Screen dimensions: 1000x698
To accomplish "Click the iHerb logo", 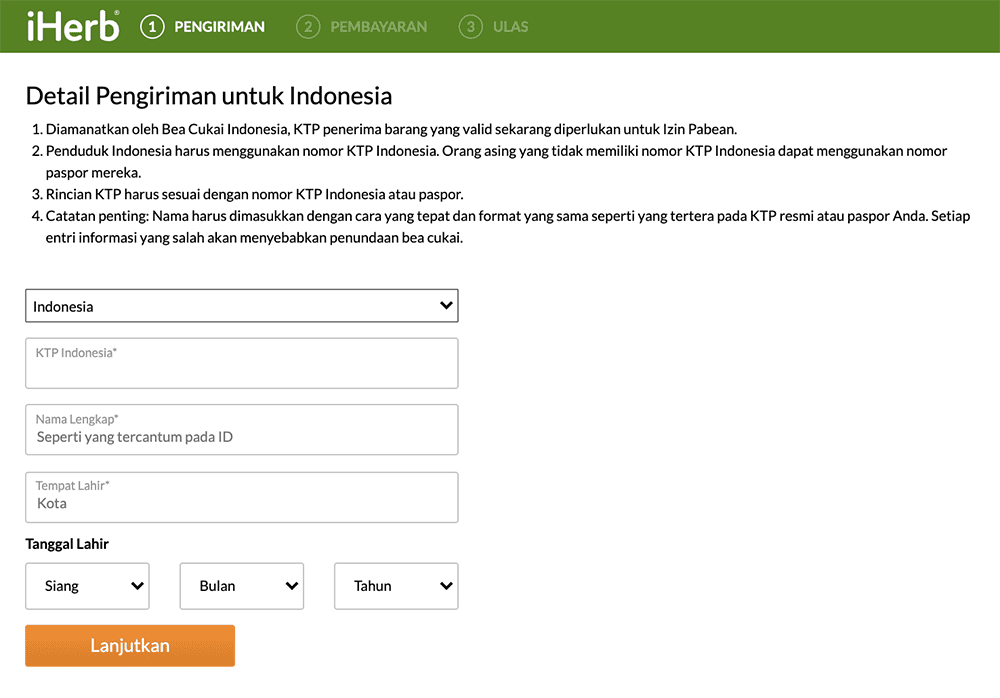I will (73, 26).
